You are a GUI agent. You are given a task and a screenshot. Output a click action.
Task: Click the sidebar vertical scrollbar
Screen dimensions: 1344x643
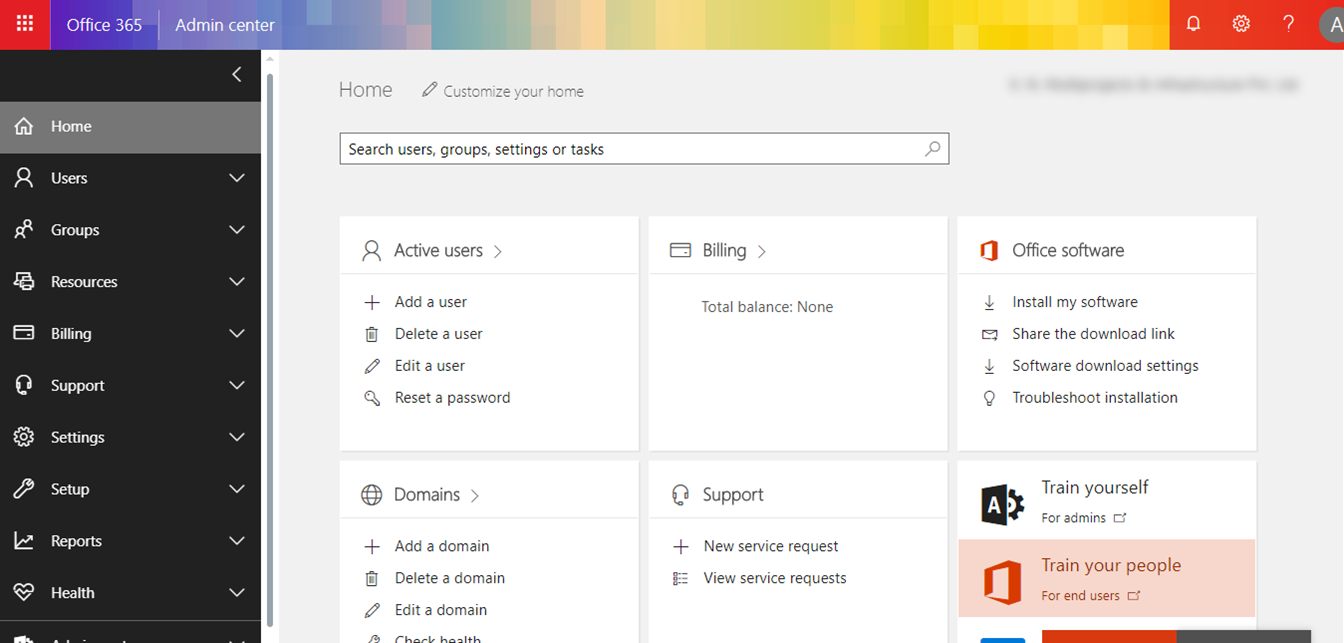(268, 340)
